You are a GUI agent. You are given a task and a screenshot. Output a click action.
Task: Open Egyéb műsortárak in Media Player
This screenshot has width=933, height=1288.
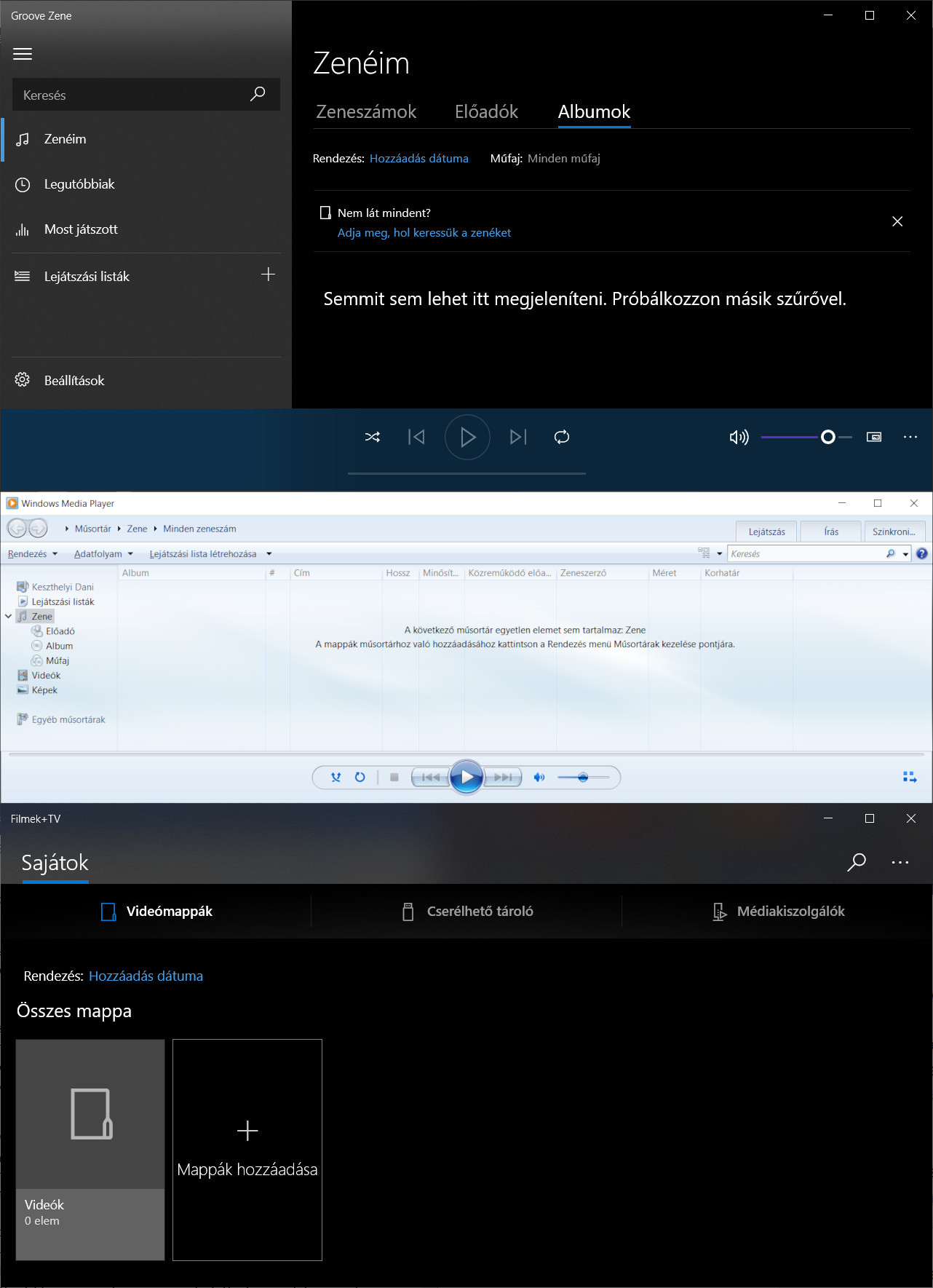pyautogui.click(x=61, y=719)
